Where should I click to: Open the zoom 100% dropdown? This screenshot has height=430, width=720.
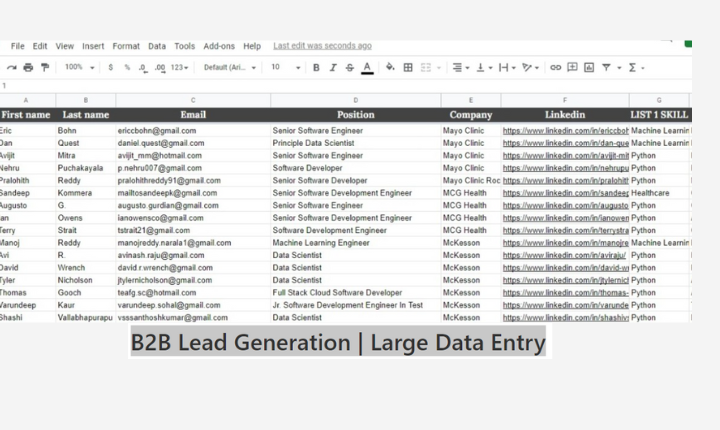[x=78, y=67]
